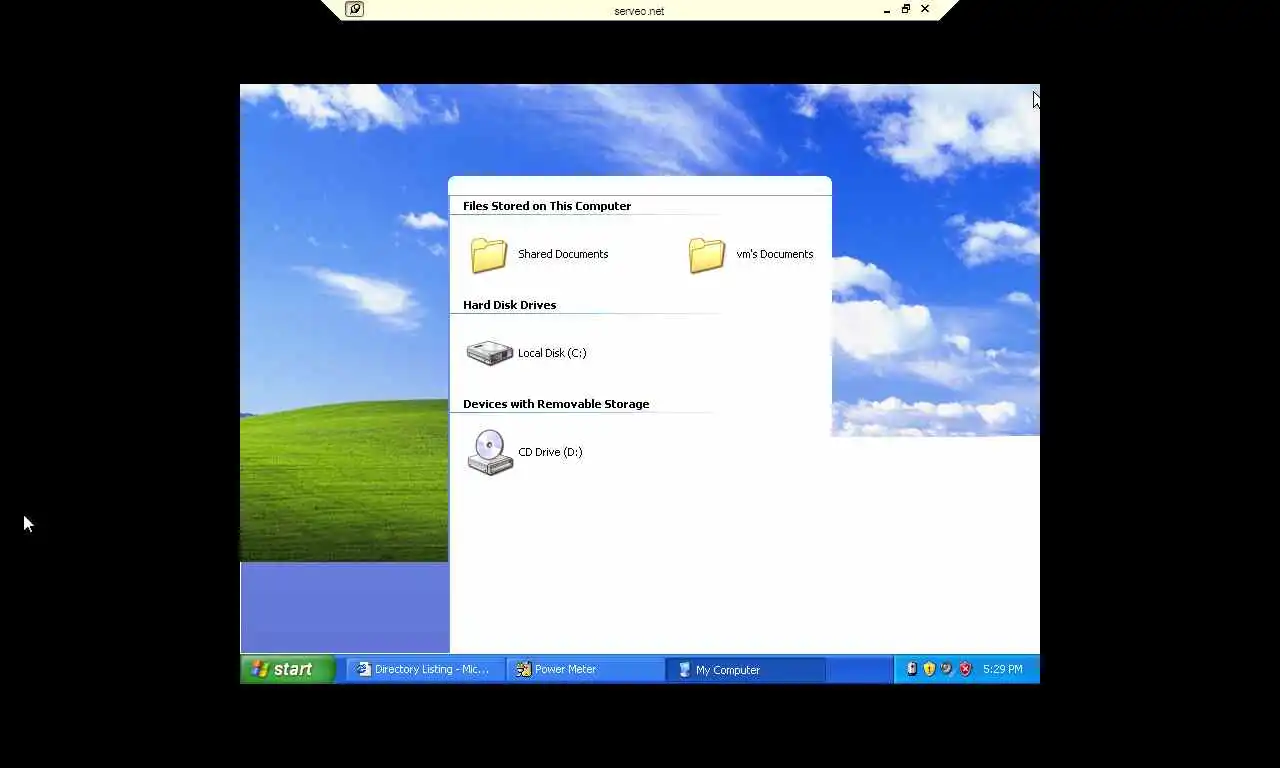Open the Start menu
1280x768 pixels.
click(288, 669)
